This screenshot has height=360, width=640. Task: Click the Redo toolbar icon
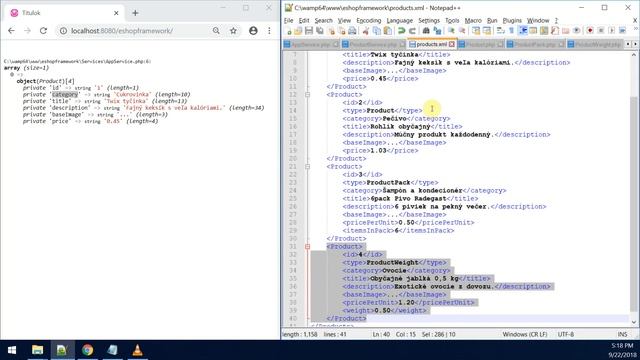click(x=412, y=31)
